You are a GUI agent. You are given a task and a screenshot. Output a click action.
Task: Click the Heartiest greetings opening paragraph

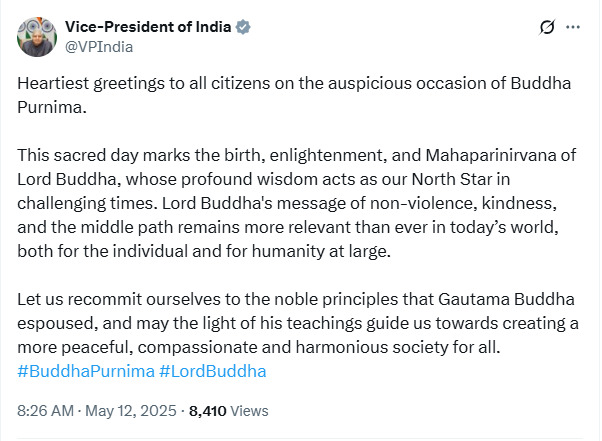[294, 95]
